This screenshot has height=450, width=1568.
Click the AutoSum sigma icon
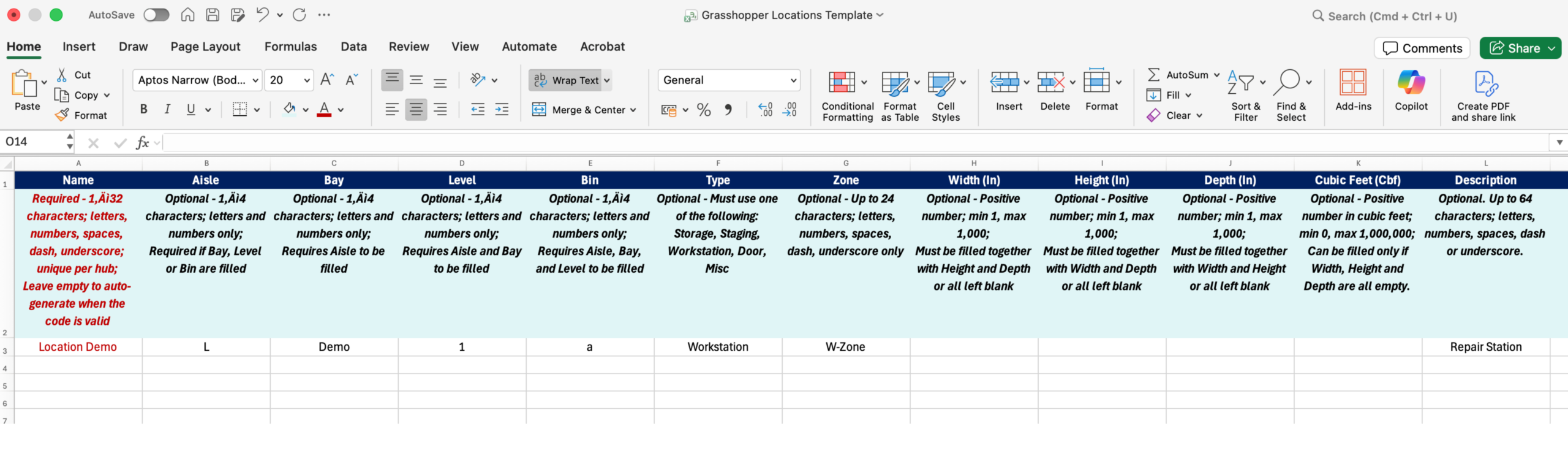click(1153, 75)
